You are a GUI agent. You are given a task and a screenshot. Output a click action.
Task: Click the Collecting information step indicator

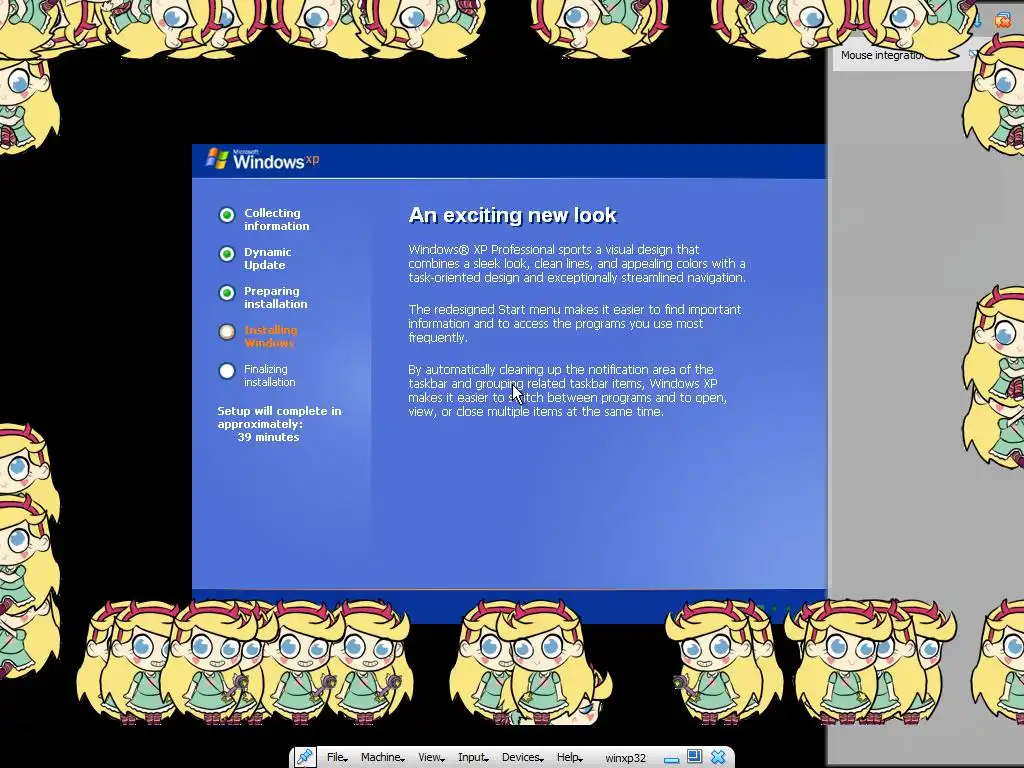coord(227,215)
